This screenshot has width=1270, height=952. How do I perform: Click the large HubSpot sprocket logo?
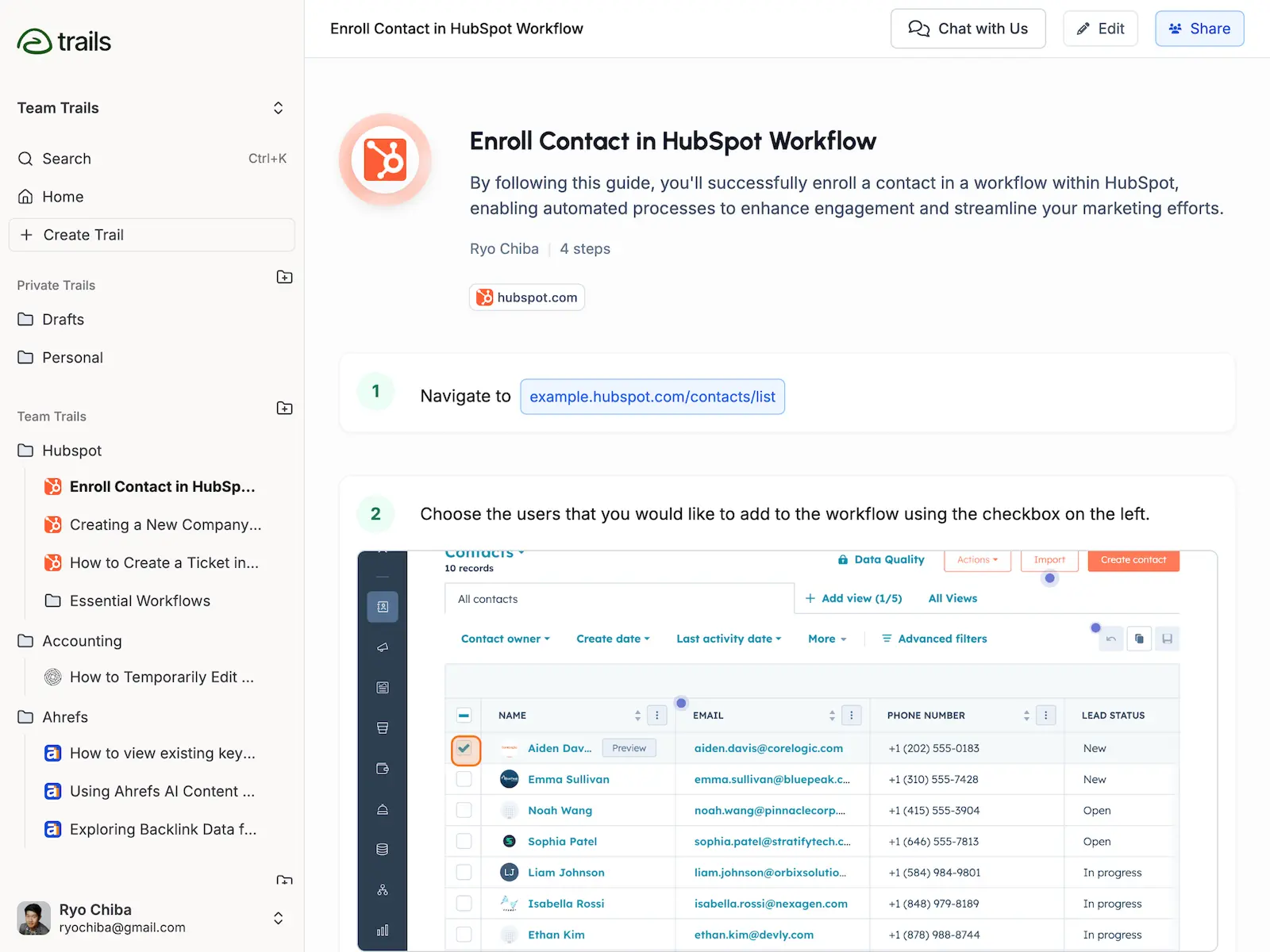pos(385,159)
